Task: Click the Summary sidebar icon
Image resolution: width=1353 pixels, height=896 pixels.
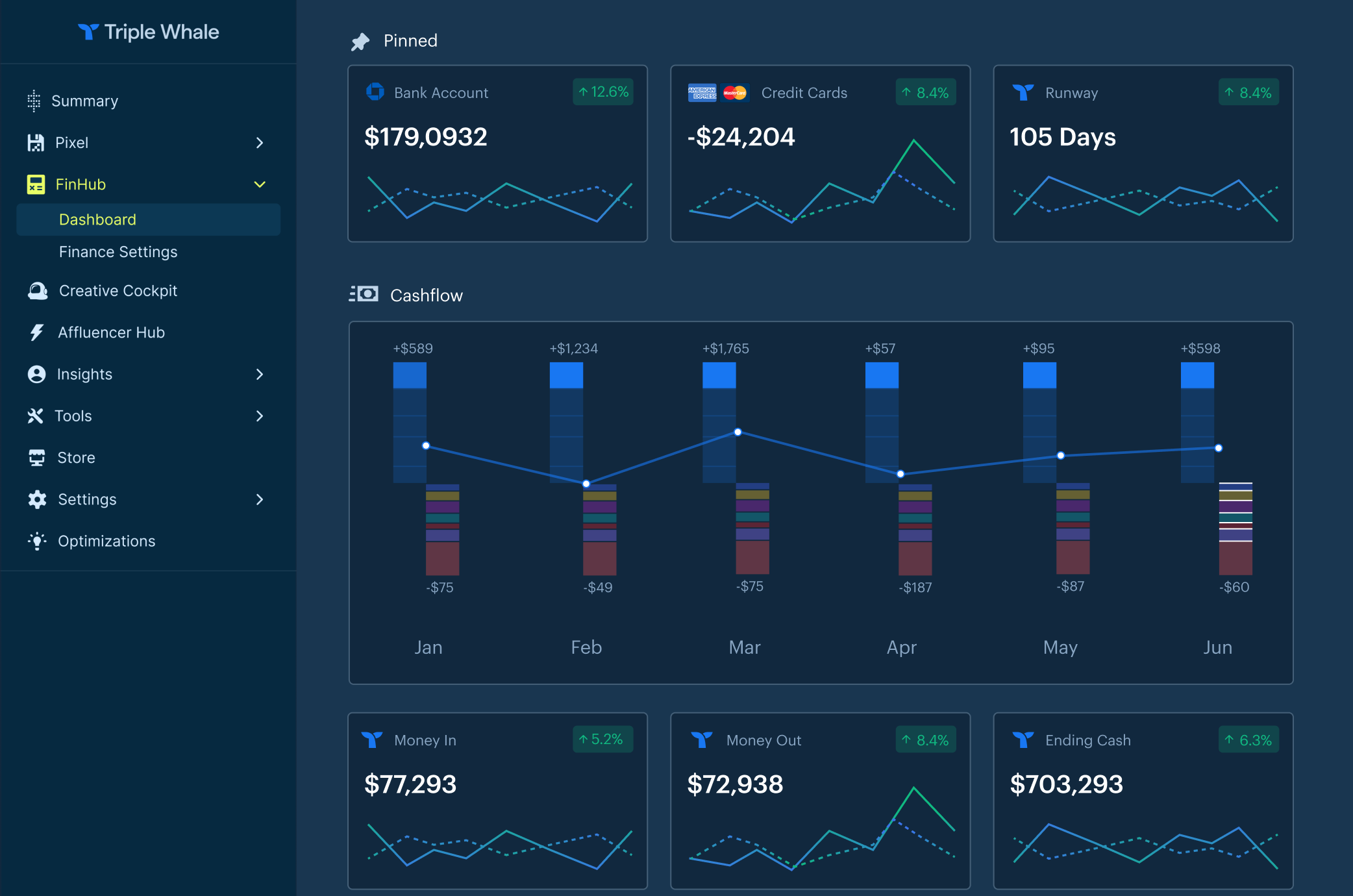Action: [34, 101]
